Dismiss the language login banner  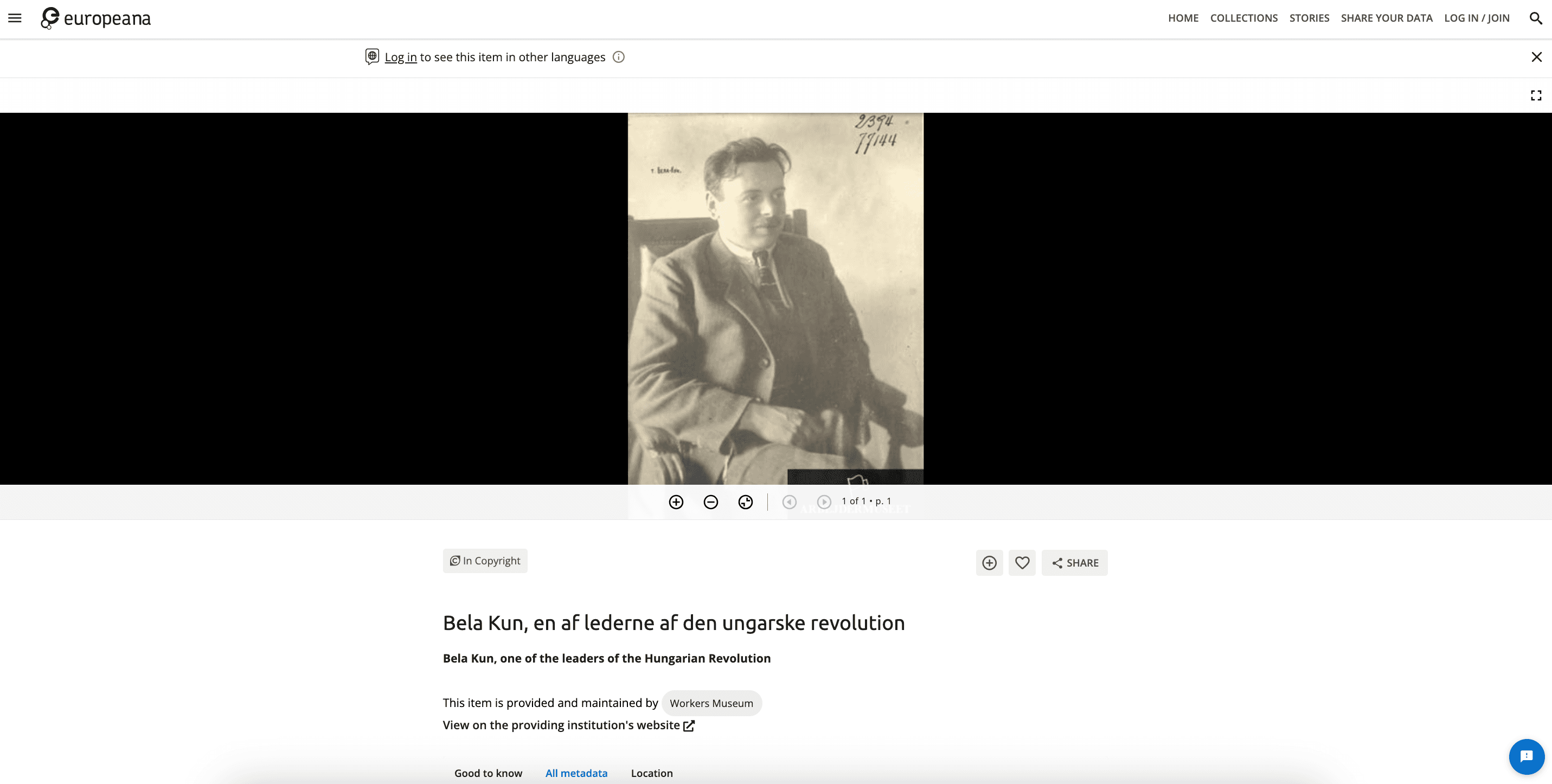pyautogui.click(x=1536, y=57)
